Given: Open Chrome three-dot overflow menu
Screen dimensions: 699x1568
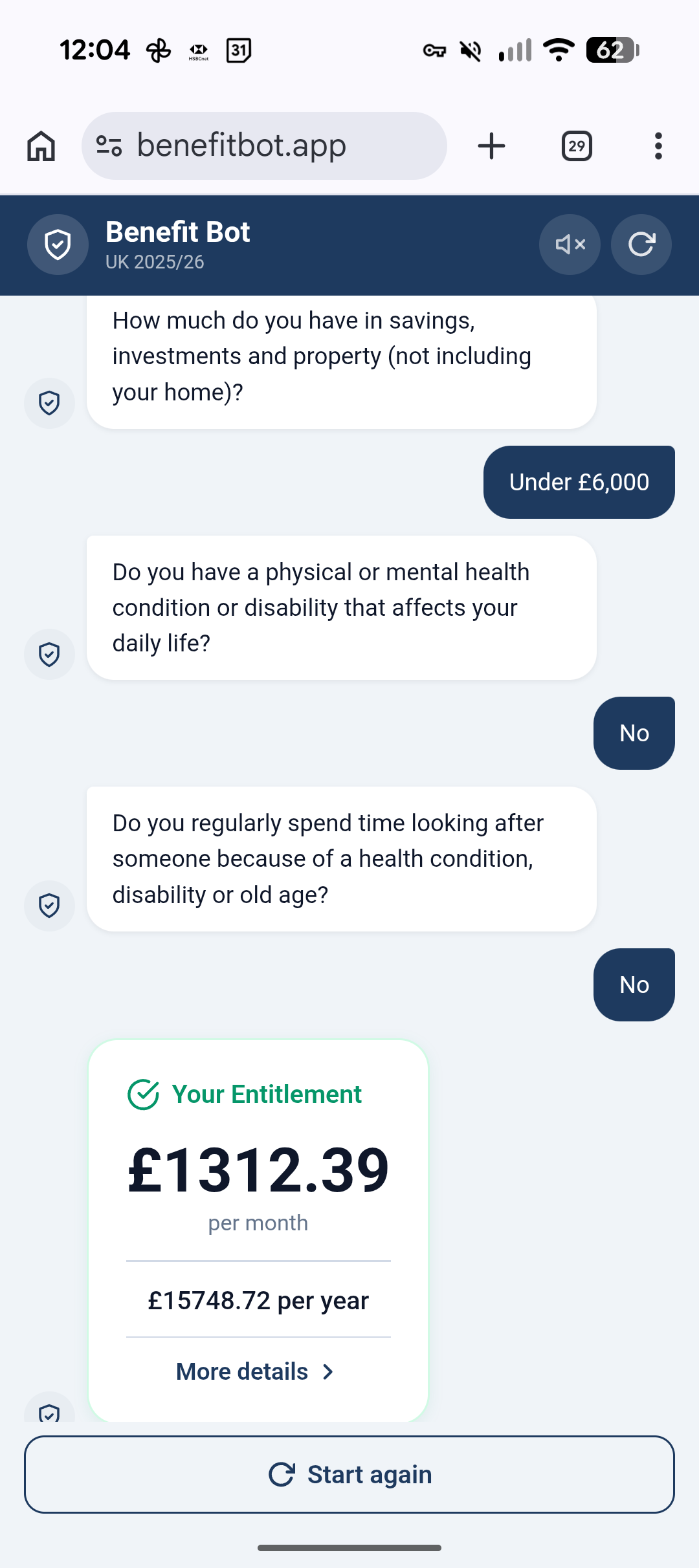Looking at the screenshot, I should [658, 146].
